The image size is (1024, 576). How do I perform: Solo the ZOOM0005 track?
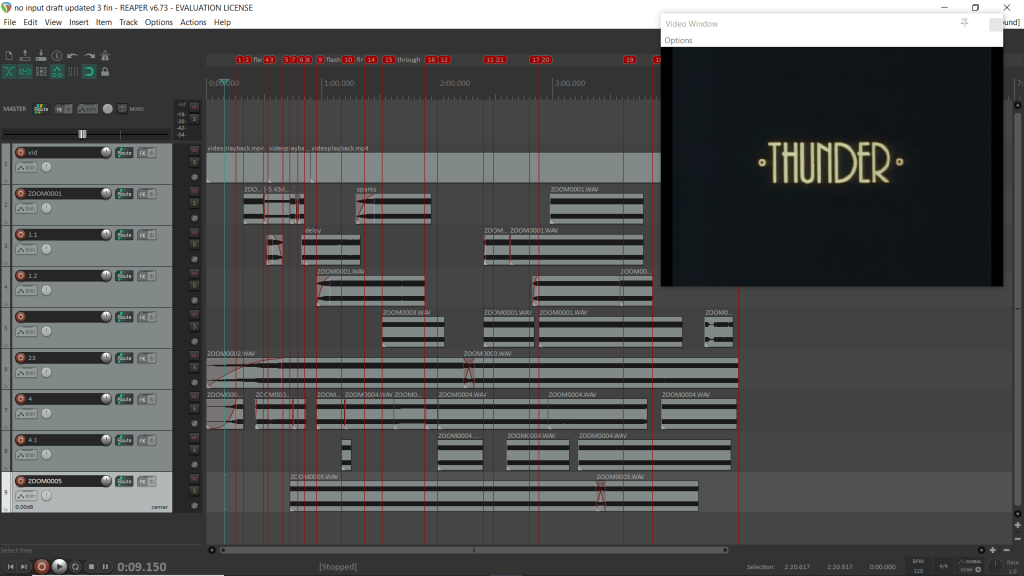(x=194, y=490)
